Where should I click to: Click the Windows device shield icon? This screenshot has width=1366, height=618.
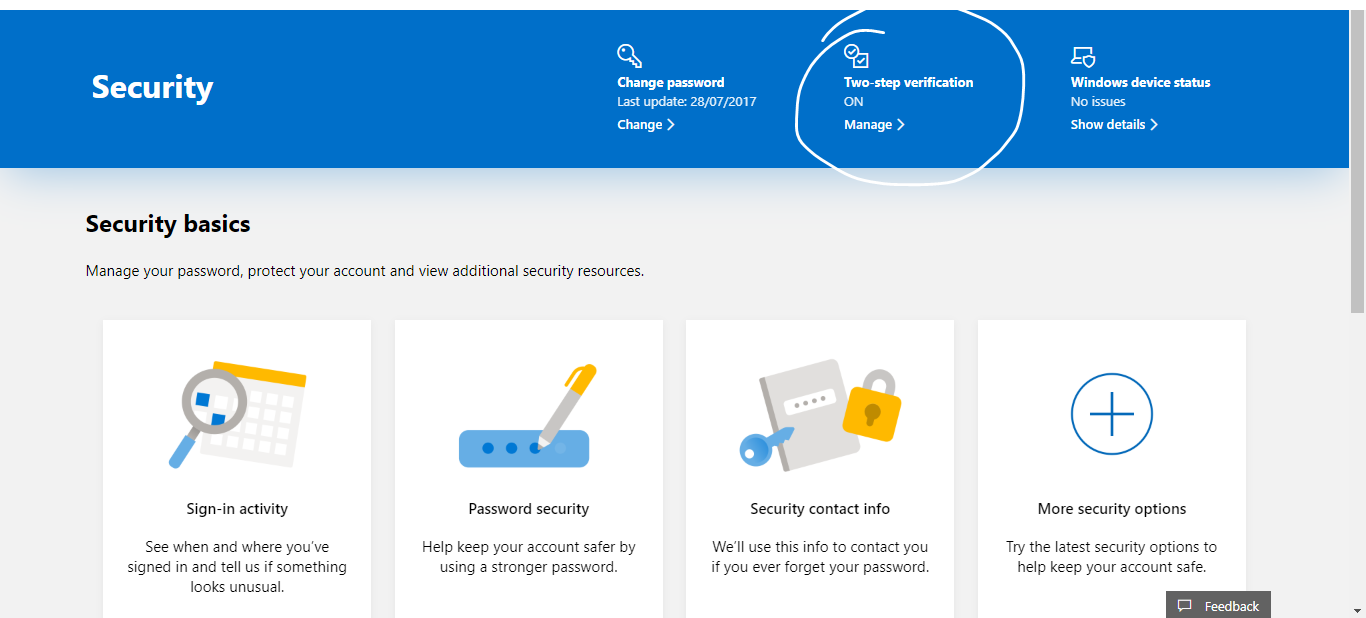click(x=1083, y=56)
